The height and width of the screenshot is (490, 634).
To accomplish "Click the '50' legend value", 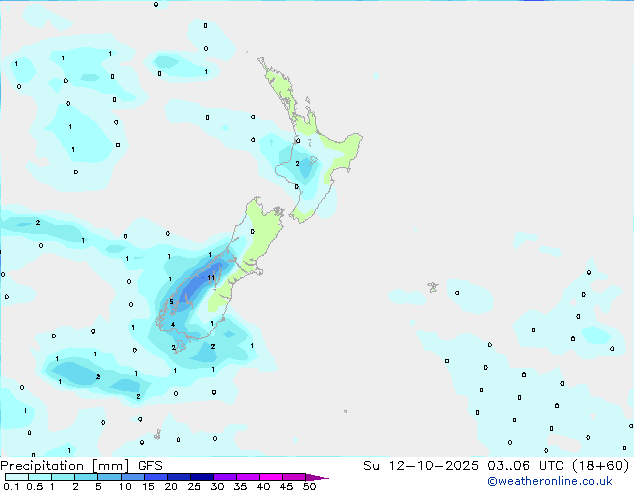I will tap(309, 486).
